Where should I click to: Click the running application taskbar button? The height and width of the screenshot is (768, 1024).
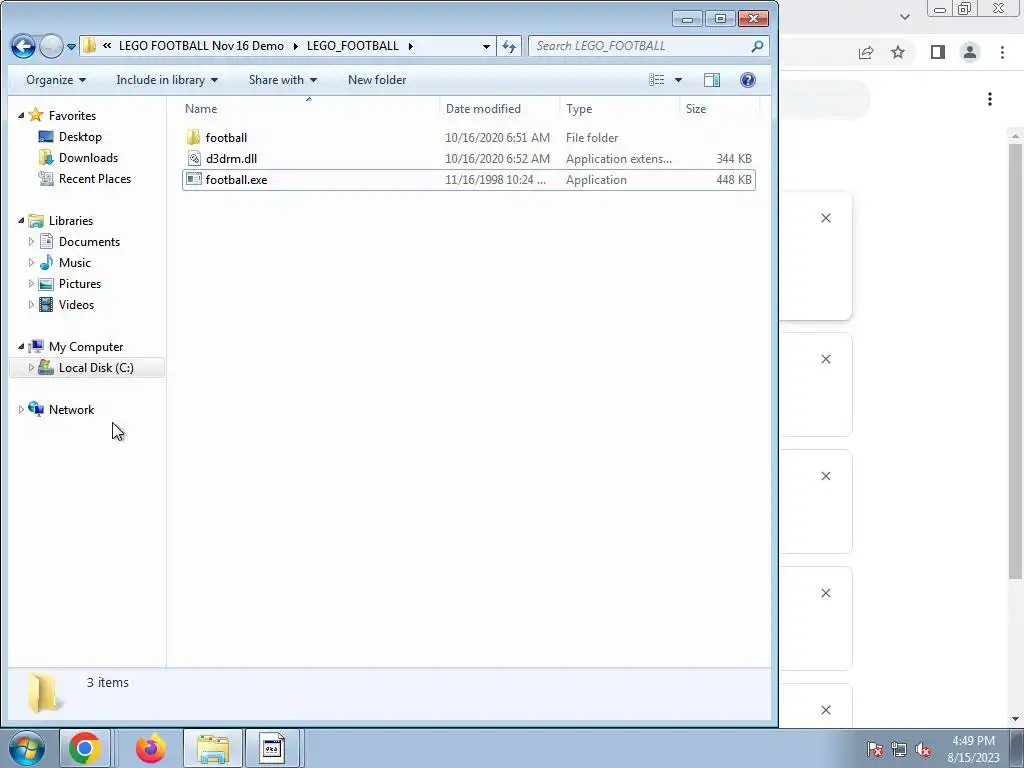(272, 748)
